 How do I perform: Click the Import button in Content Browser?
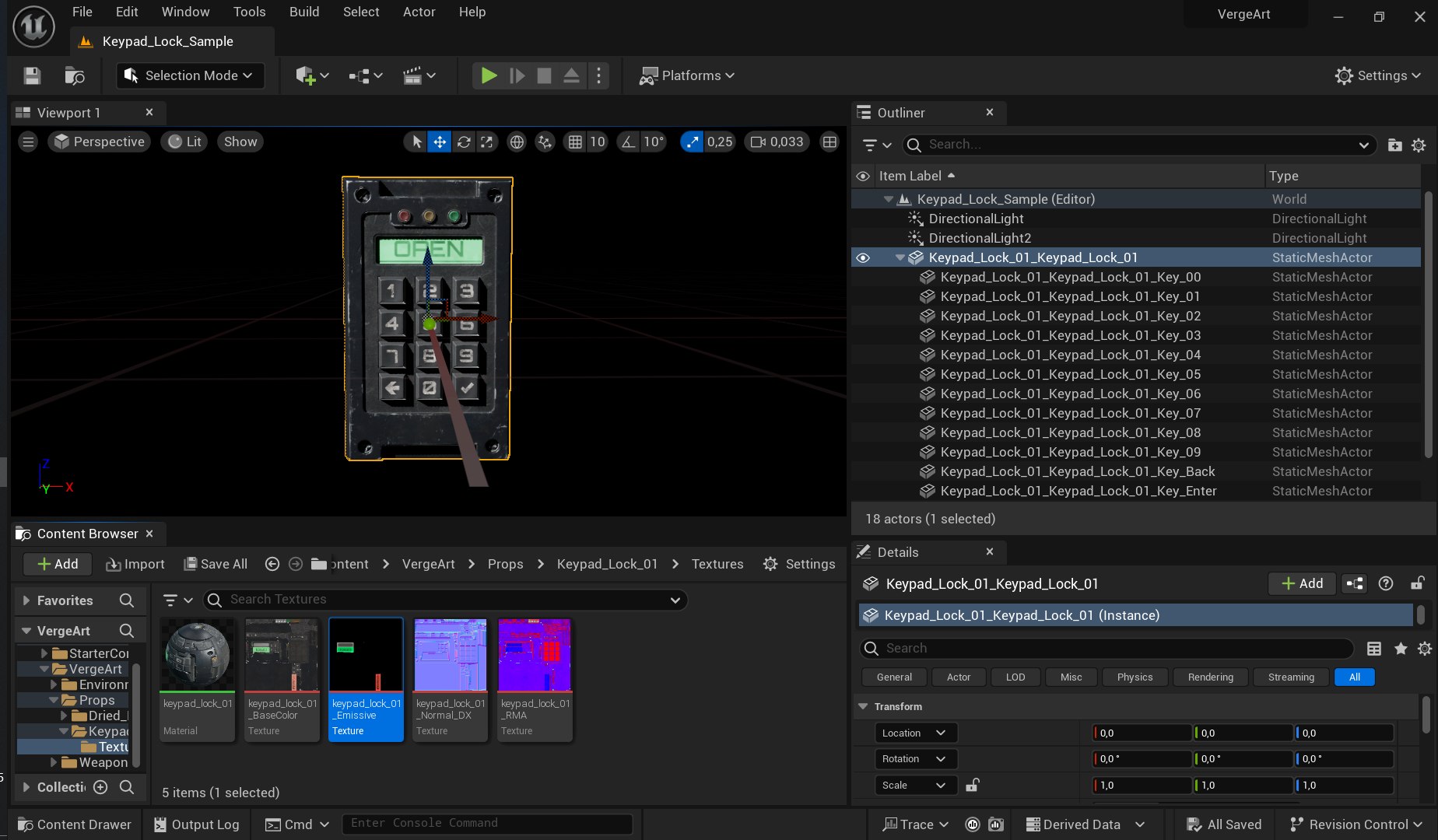(x=135, y=564)
